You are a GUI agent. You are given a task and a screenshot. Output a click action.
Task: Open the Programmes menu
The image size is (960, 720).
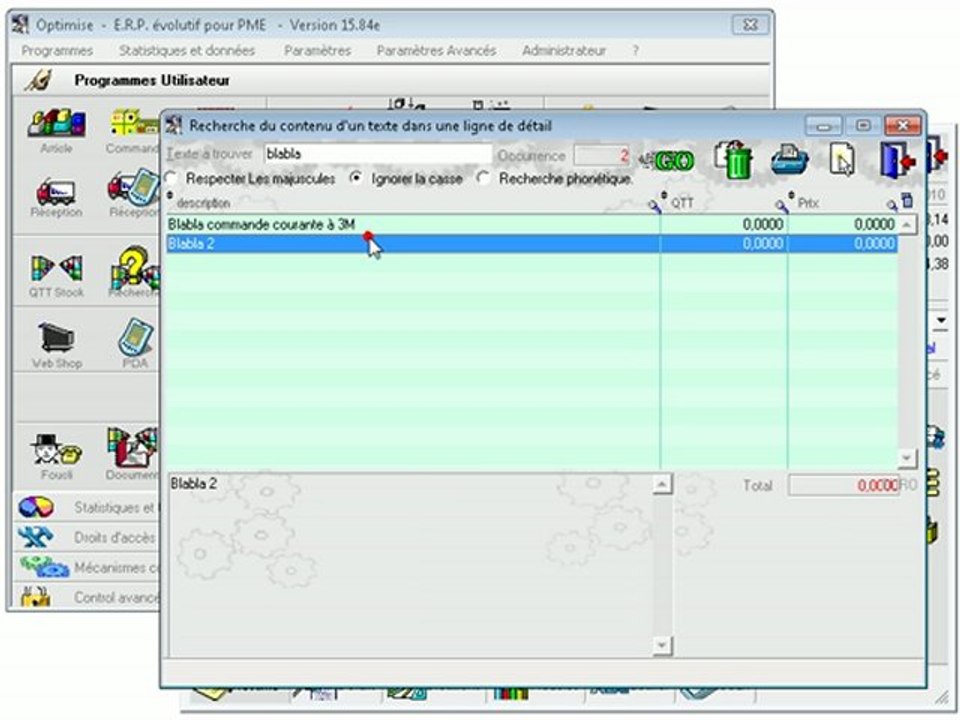click(x=57, y=51)
